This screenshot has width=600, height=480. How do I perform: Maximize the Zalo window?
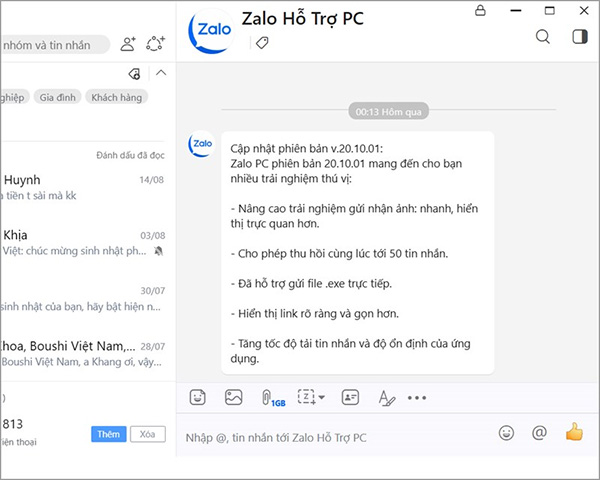(549, 10)
